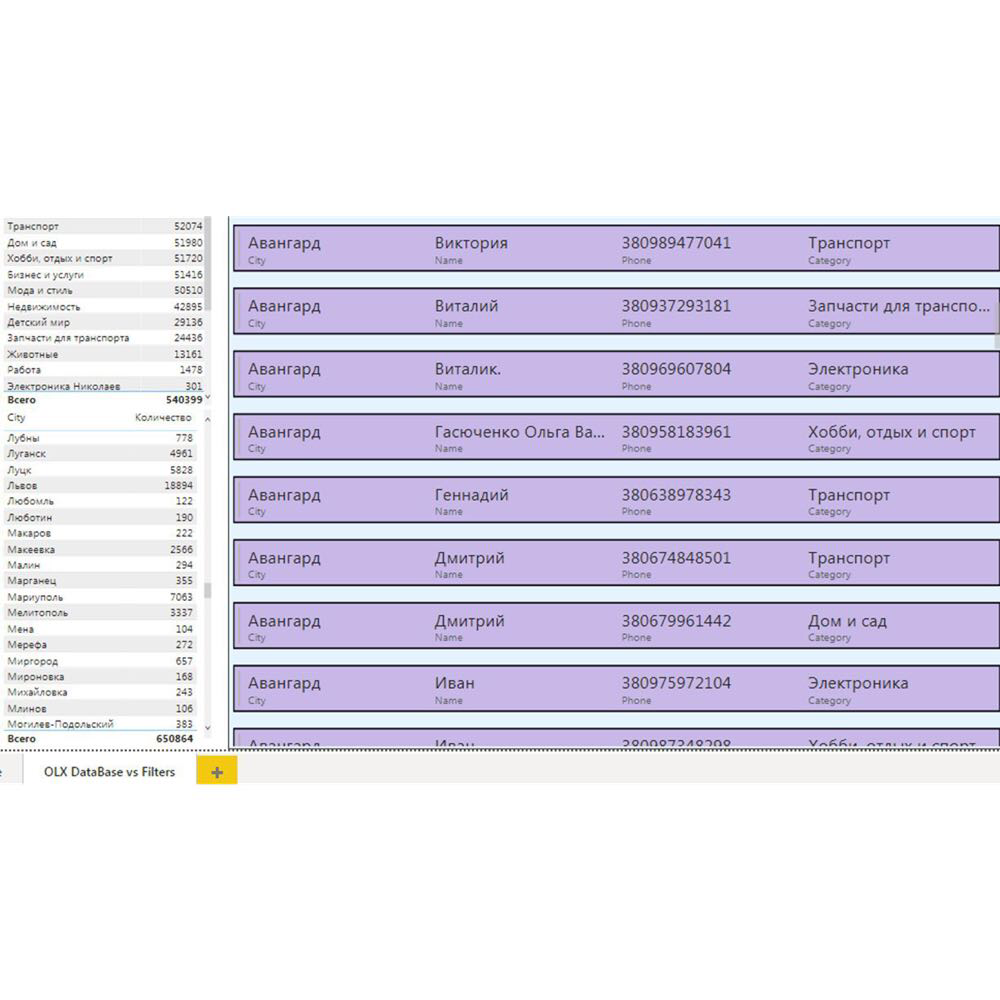Select the Макеевка city row
The width and height of the screenshot is (1000, 1000).
pos(100,549)
